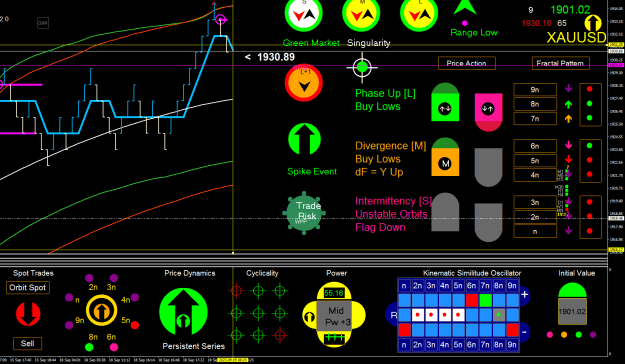Select the 9n fractal level box

coord(535,90)
